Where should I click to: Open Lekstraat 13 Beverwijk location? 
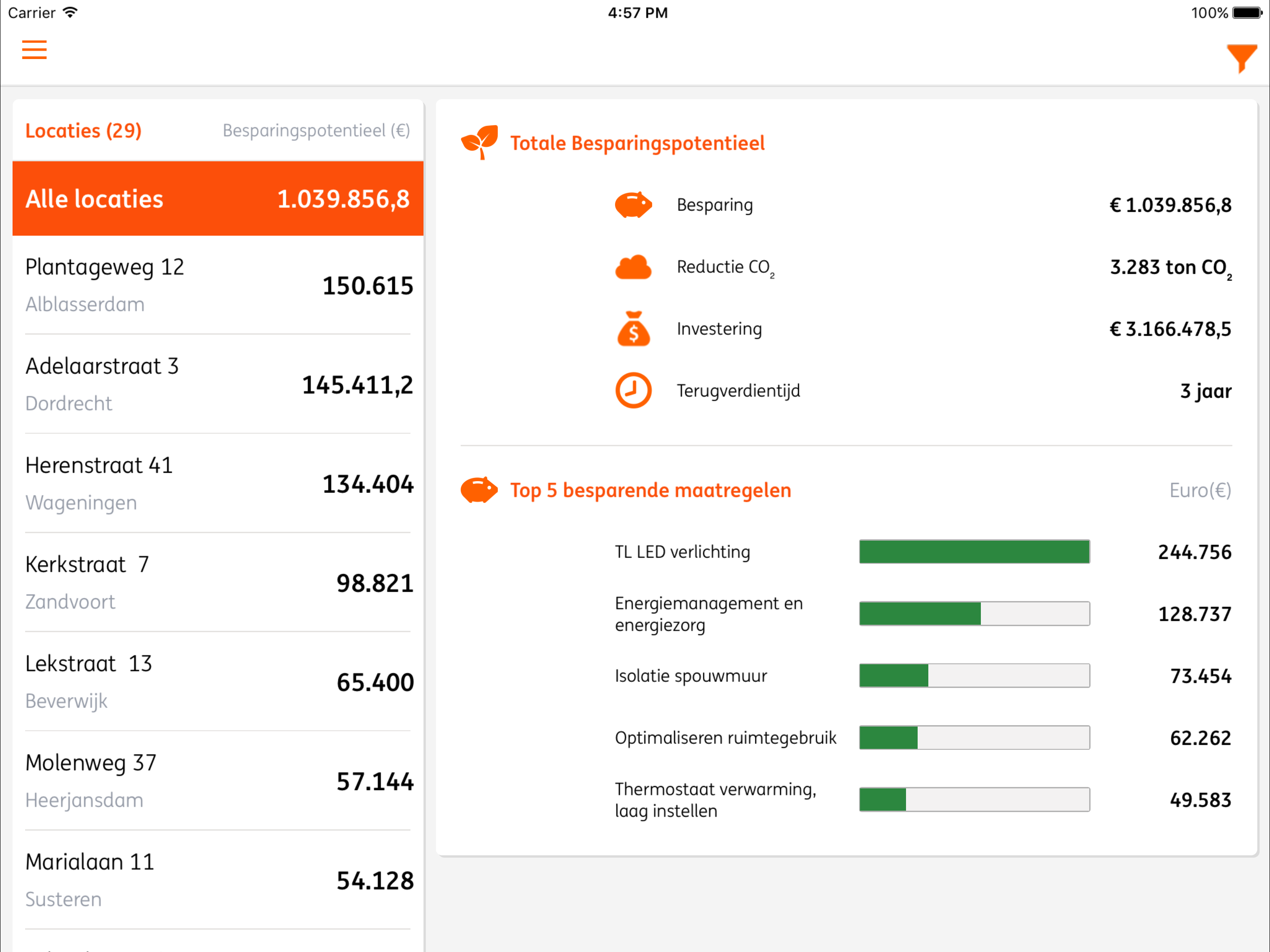point(218,681)
